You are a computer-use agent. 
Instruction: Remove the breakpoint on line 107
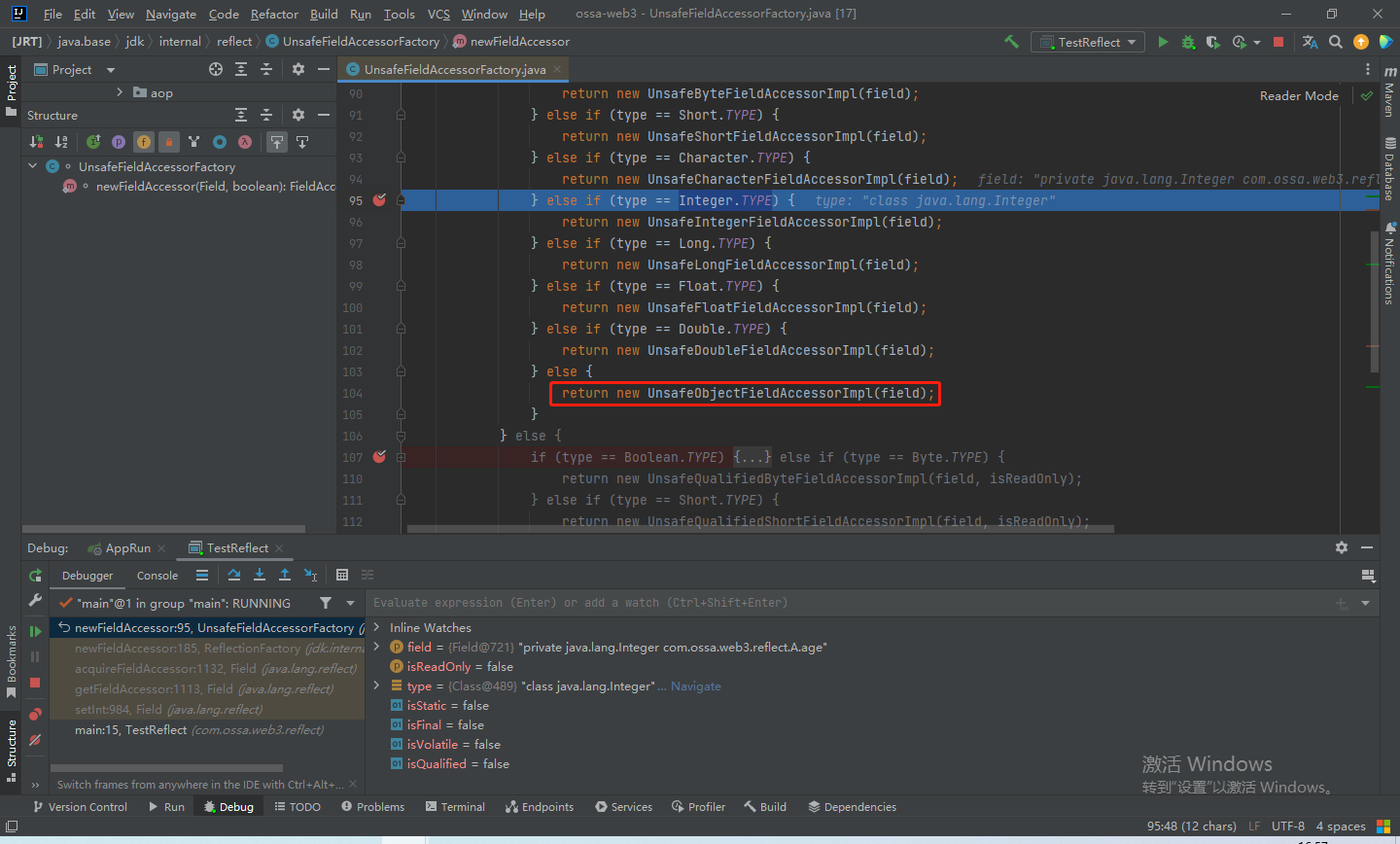[379, 456]
